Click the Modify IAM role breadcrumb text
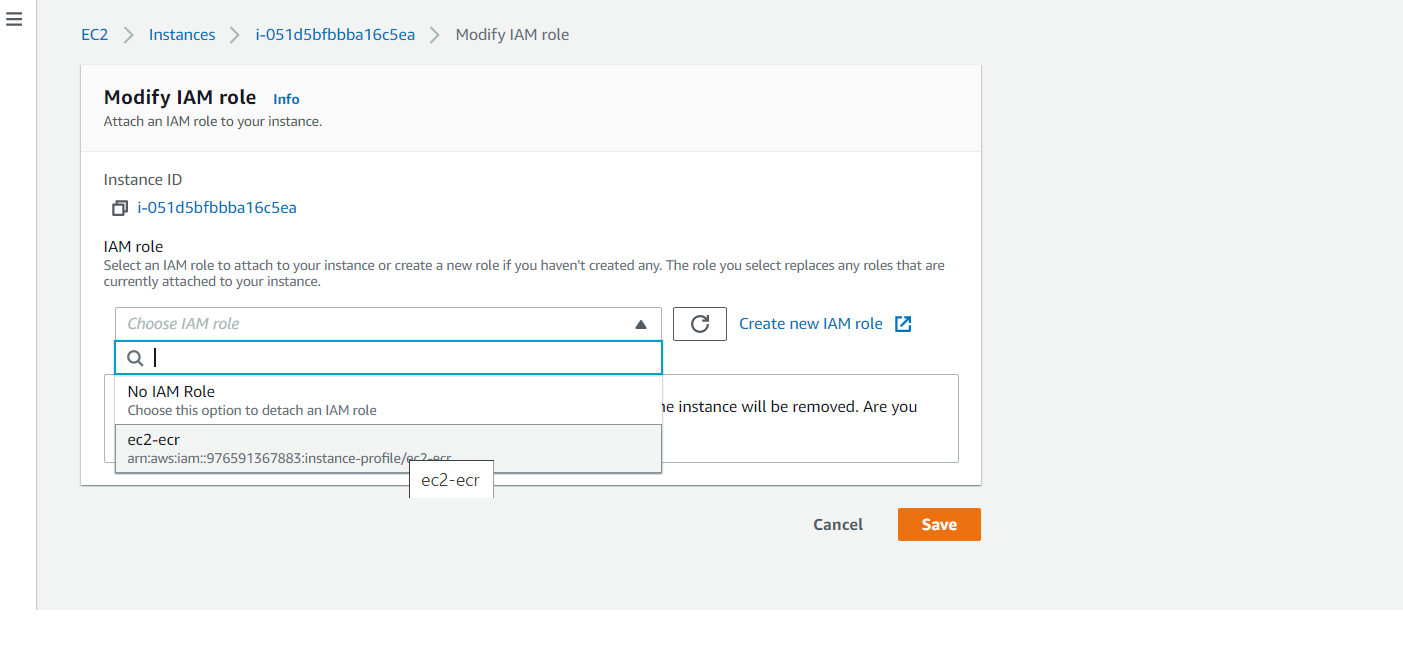1403x648 pixels. [512, 35]
